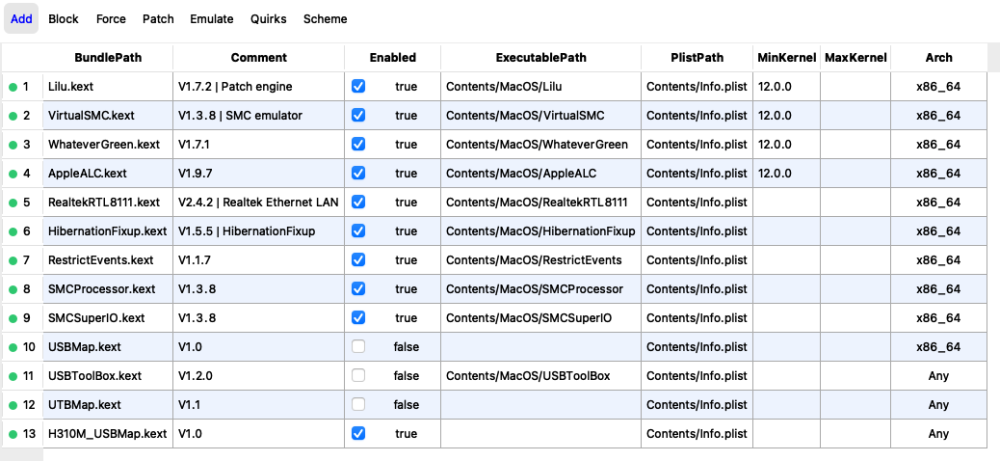The image size is (1000, 461).
Task: Select the RealtekRTL8111.kext cell
Action: [x=108, y=202]
